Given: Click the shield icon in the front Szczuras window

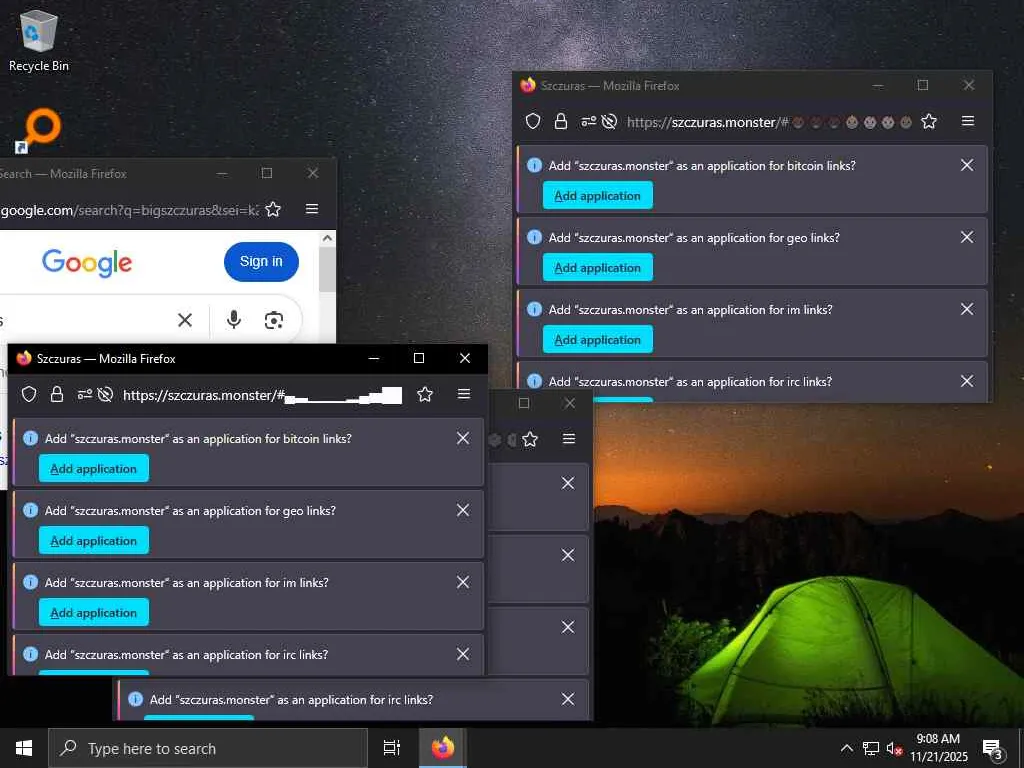Looking at the screenshot, I should [29, 394].
